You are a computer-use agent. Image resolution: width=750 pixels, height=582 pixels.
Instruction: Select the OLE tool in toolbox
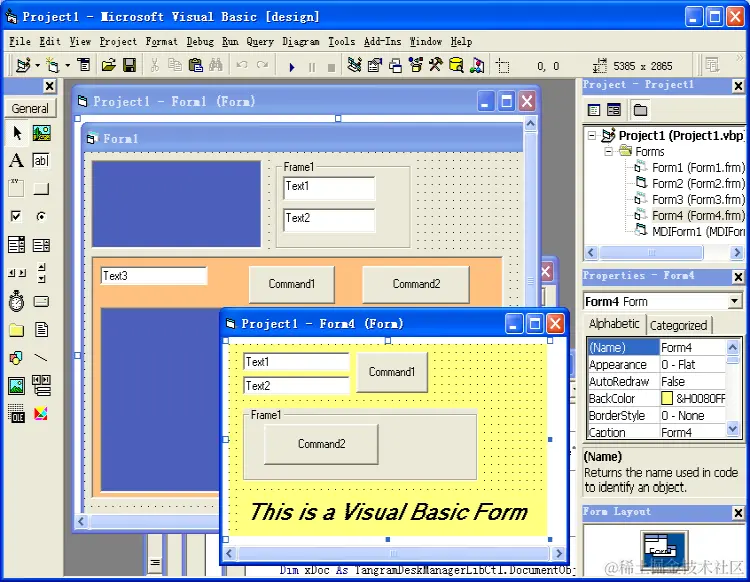pyautogui.click(x=17, y=414)
